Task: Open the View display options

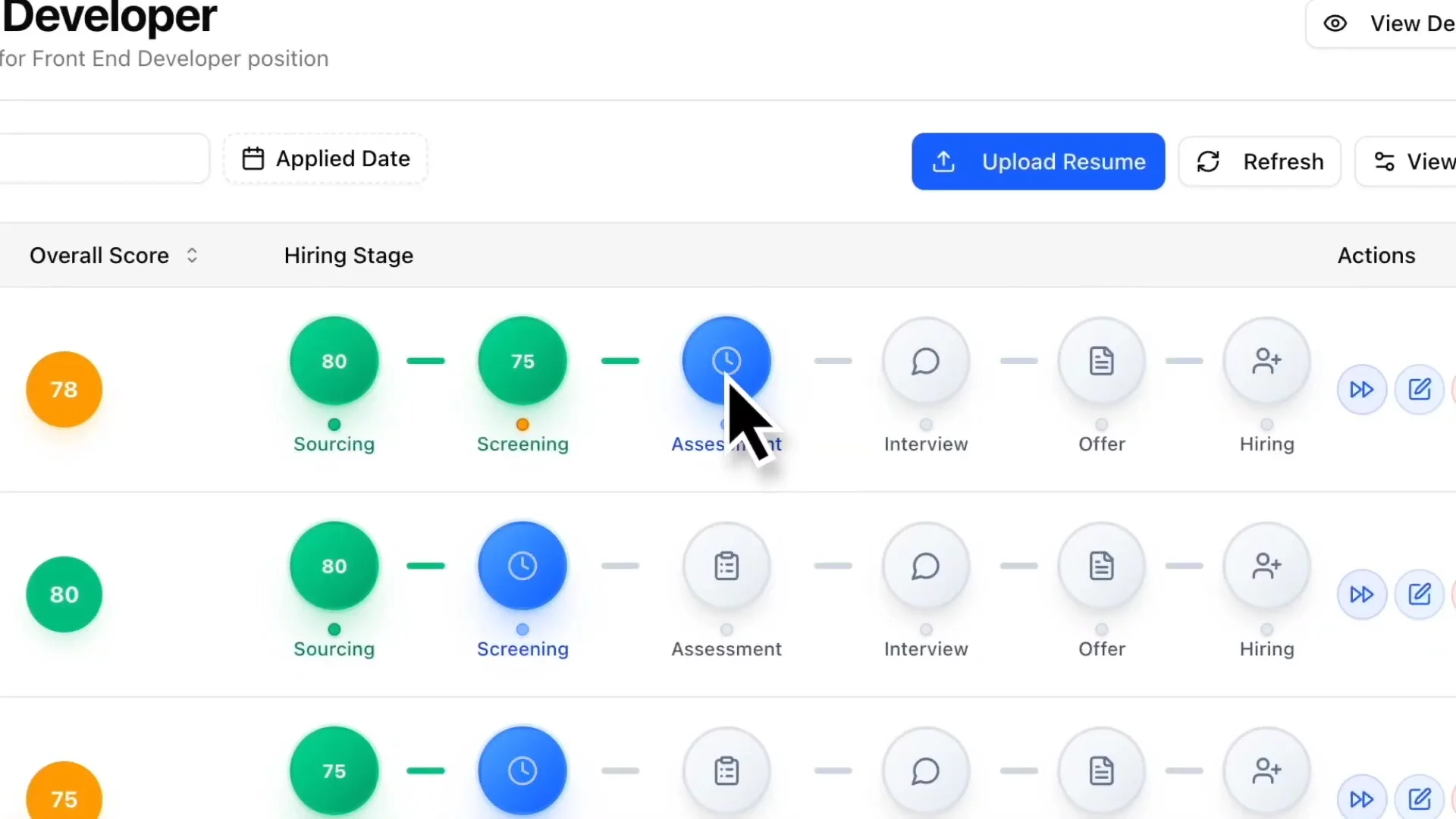Action: pos(1423,161)
